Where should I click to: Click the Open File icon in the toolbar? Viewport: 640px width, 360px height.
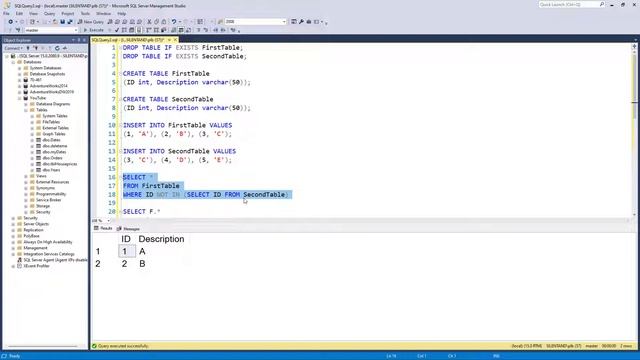click(x=55, y=22)
